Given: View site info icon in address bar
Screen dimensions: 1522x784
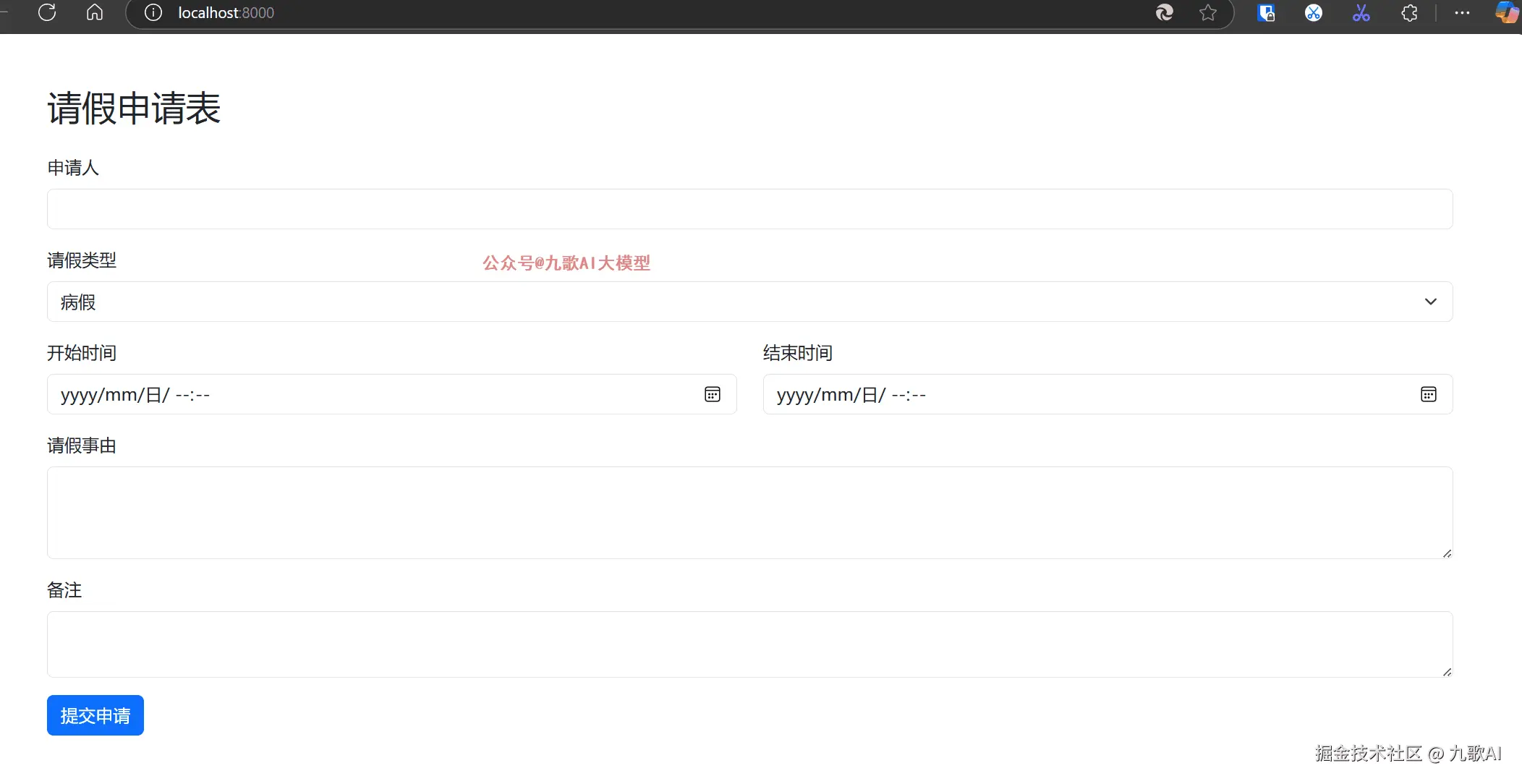Looking at the screenshot, I should (x=153, y=12).
